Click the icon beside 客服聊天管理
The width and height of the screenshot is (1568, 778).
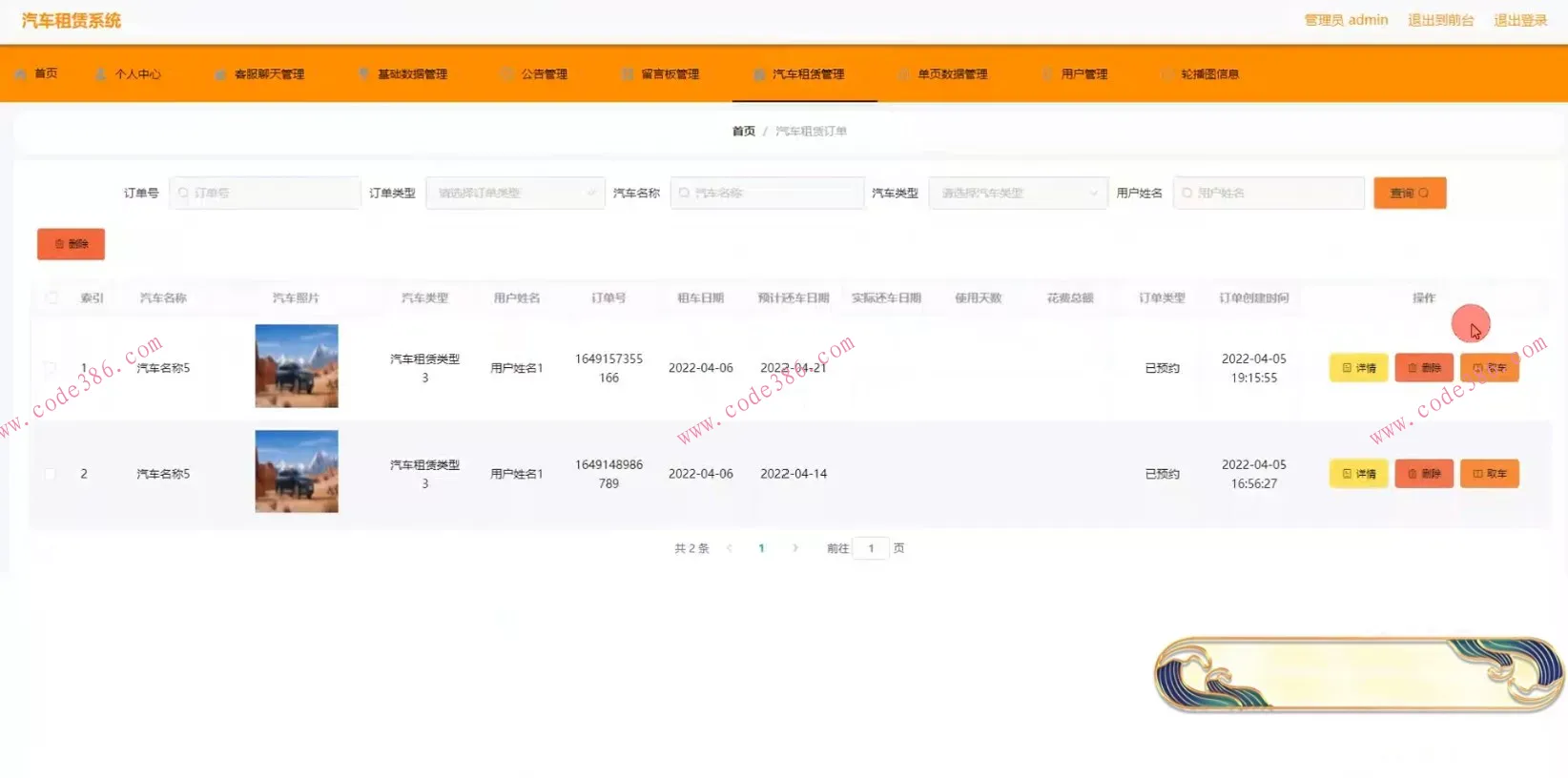220,74
